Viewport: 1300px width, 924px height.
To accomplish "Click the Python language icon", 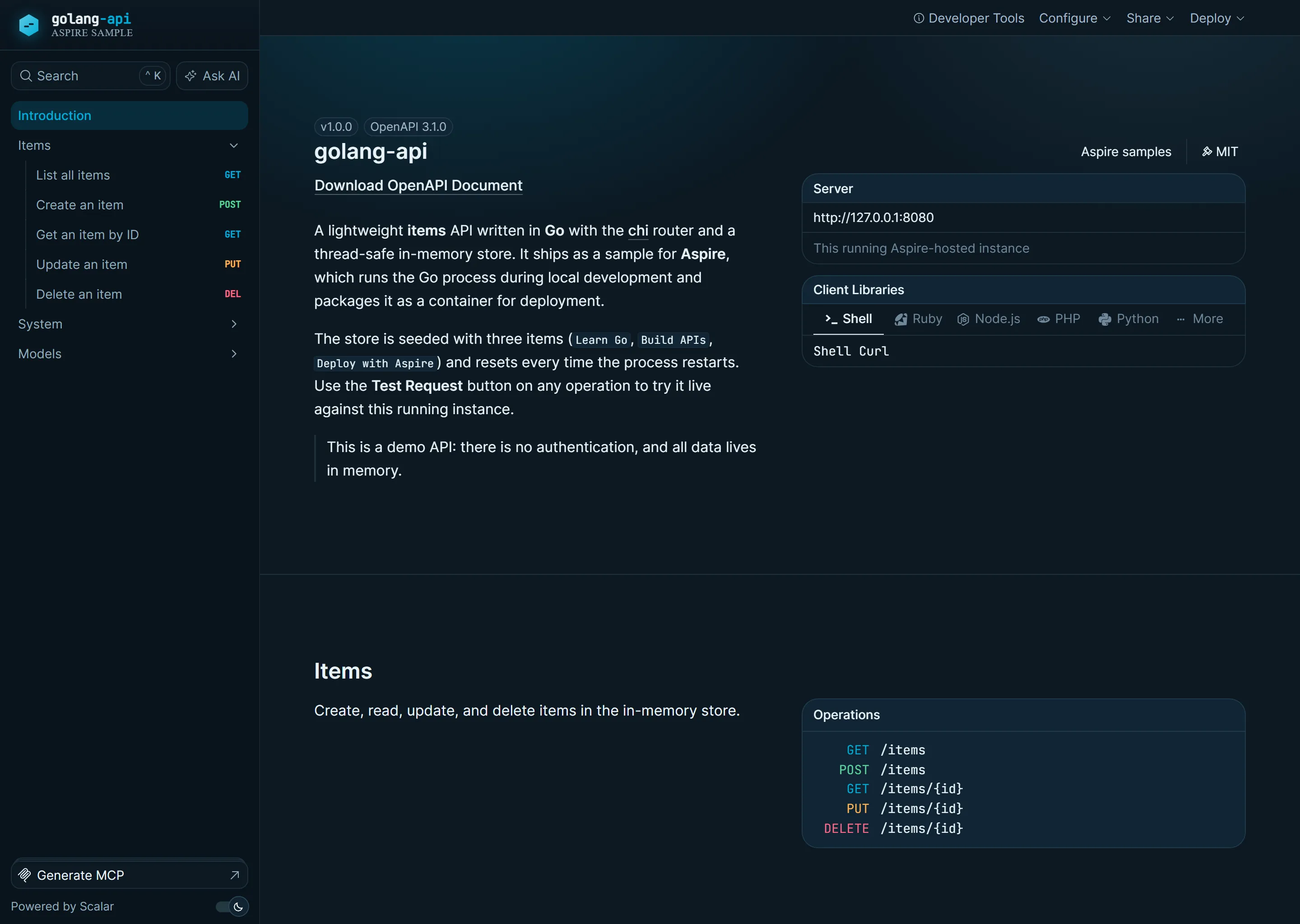I will coord(1105,319).
